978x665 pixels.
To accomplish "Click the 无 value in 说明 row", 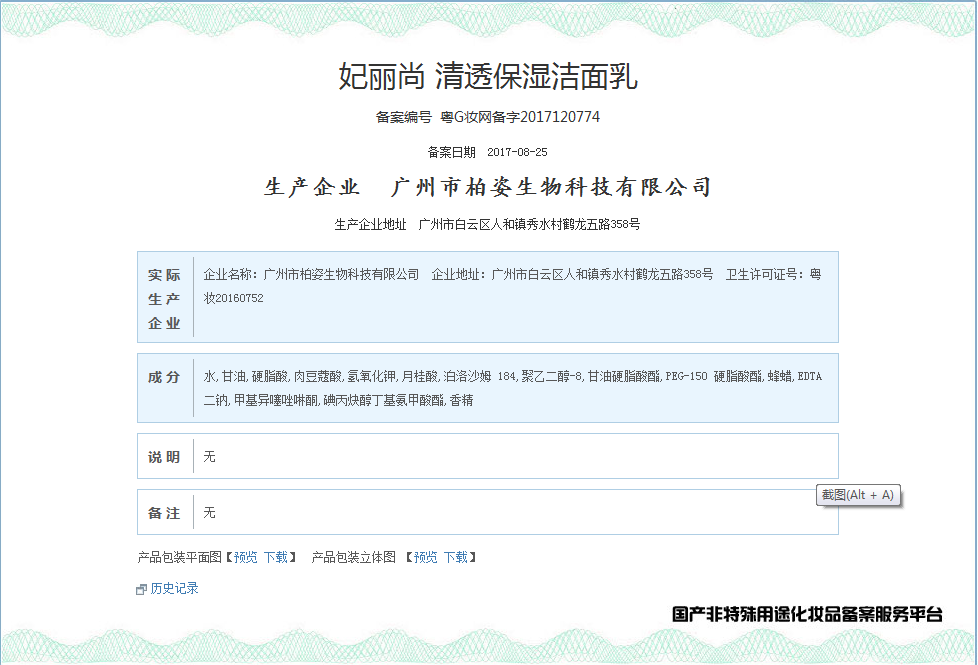I will (210, 457).
